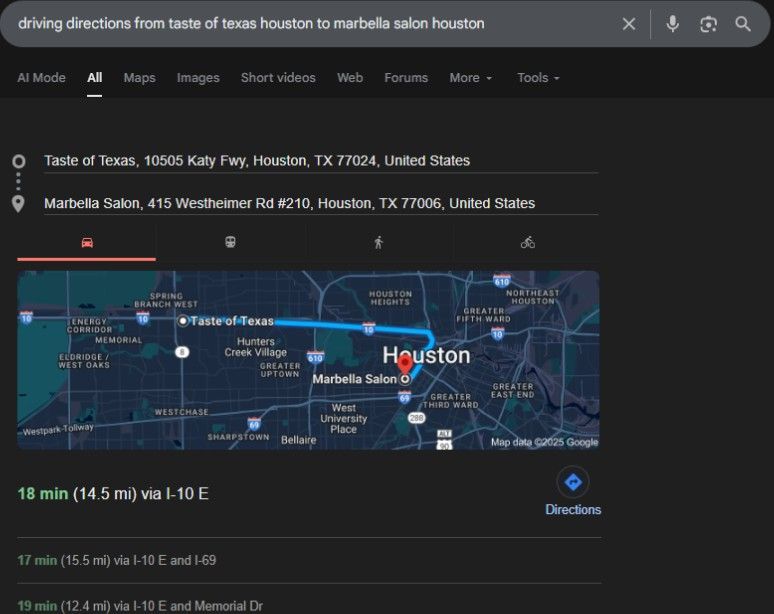Viewport: 774px width, 614px height.
Task: Switch to AI Mode tab
Action: [x=41, y=77]
